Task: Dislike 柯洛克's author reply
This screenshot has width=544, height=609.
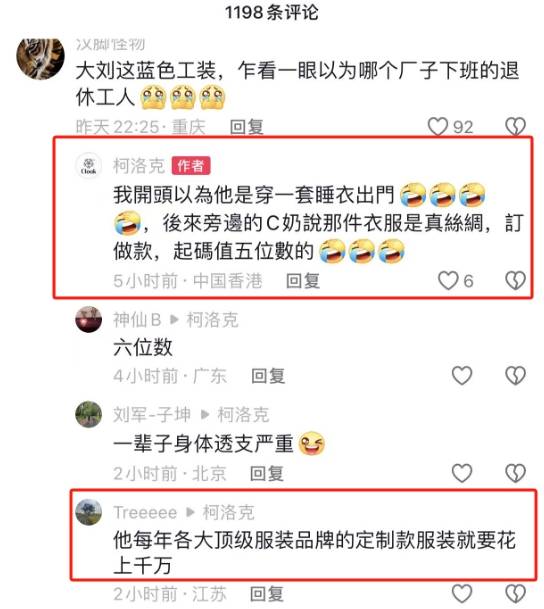Action: coord(515,280)
